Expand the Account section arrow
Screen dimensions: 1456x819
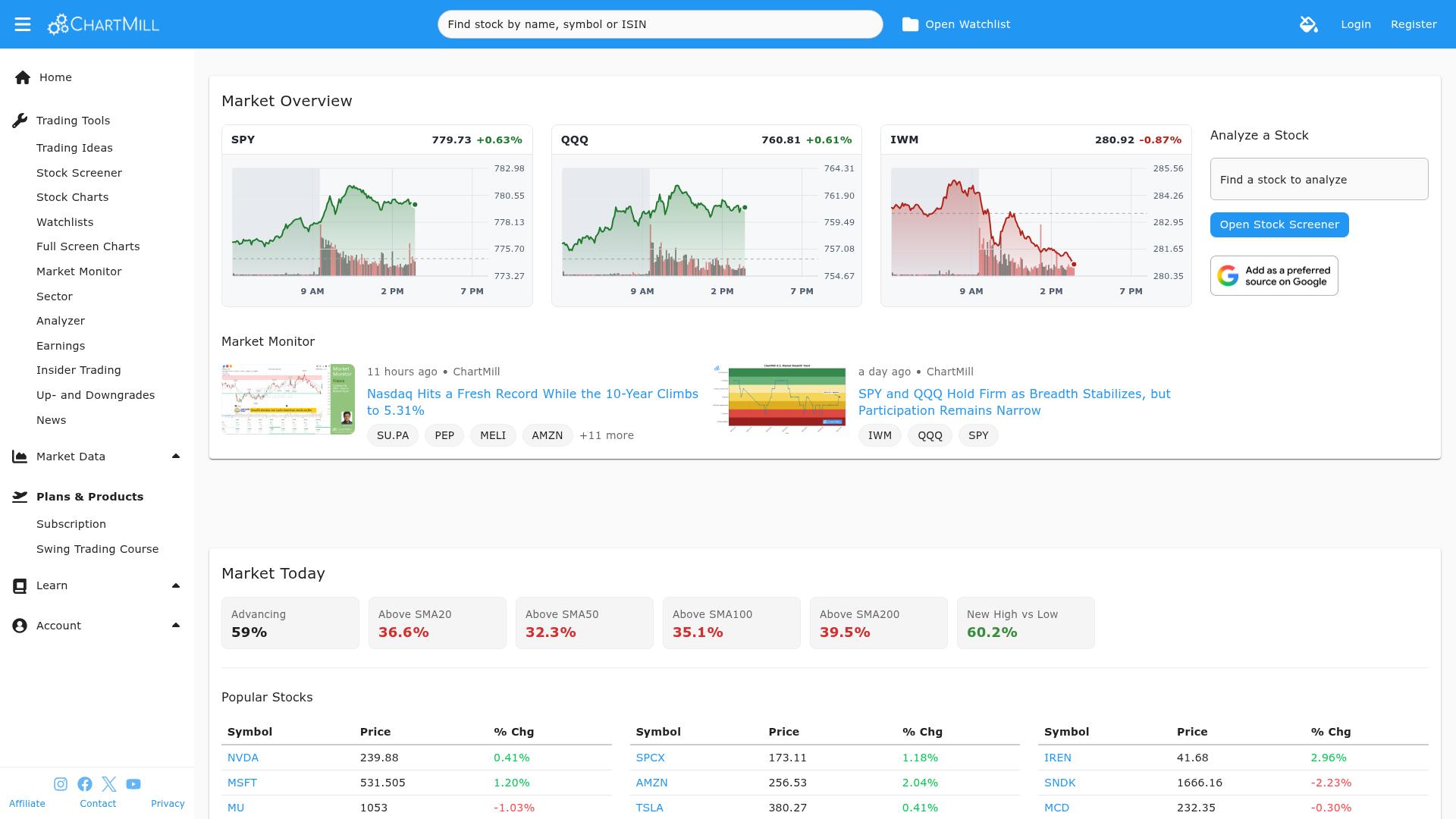pyautogui.click(x=176, y=625)
